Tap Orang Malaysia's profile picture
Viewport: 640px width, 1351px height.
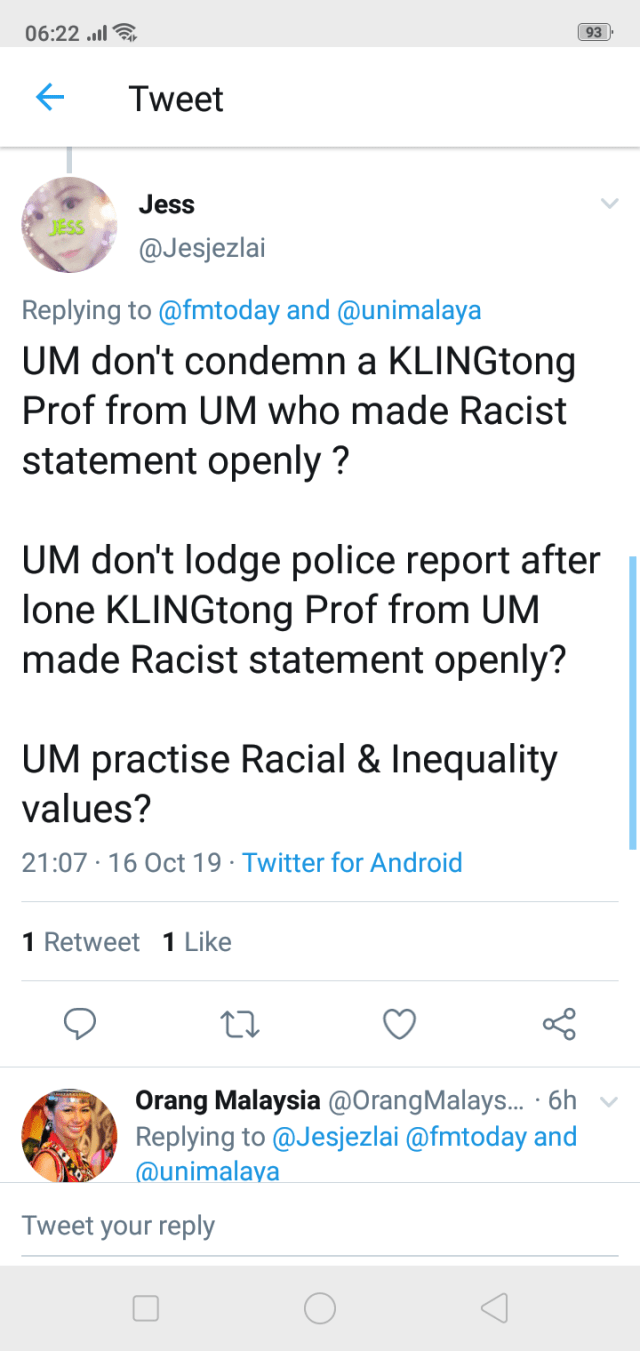click(x=69, y=1135)
